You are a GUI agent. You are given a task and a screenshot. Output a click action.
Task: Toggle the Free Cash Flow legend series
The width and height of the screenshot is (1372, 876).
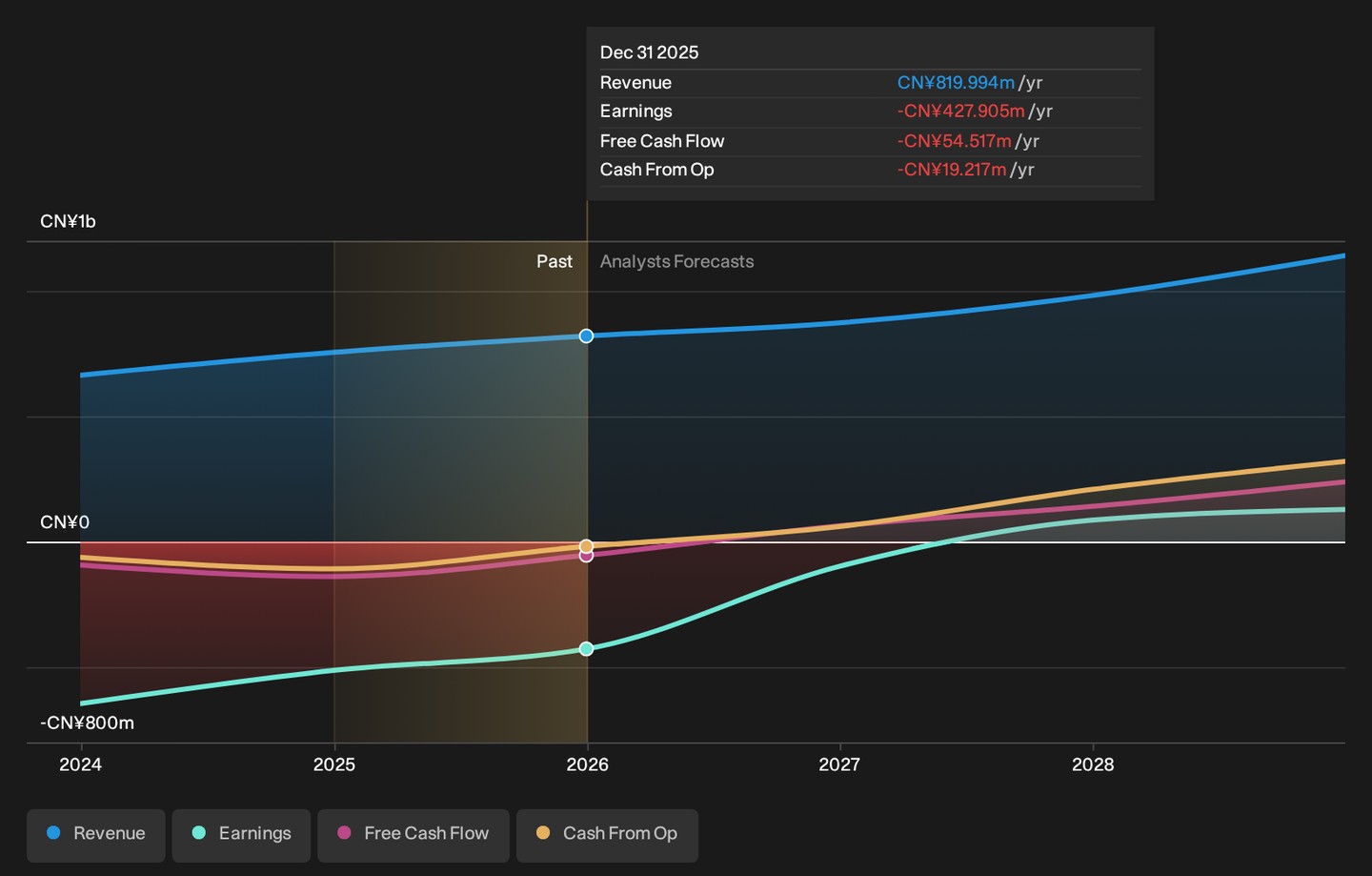tap(414, 835)
